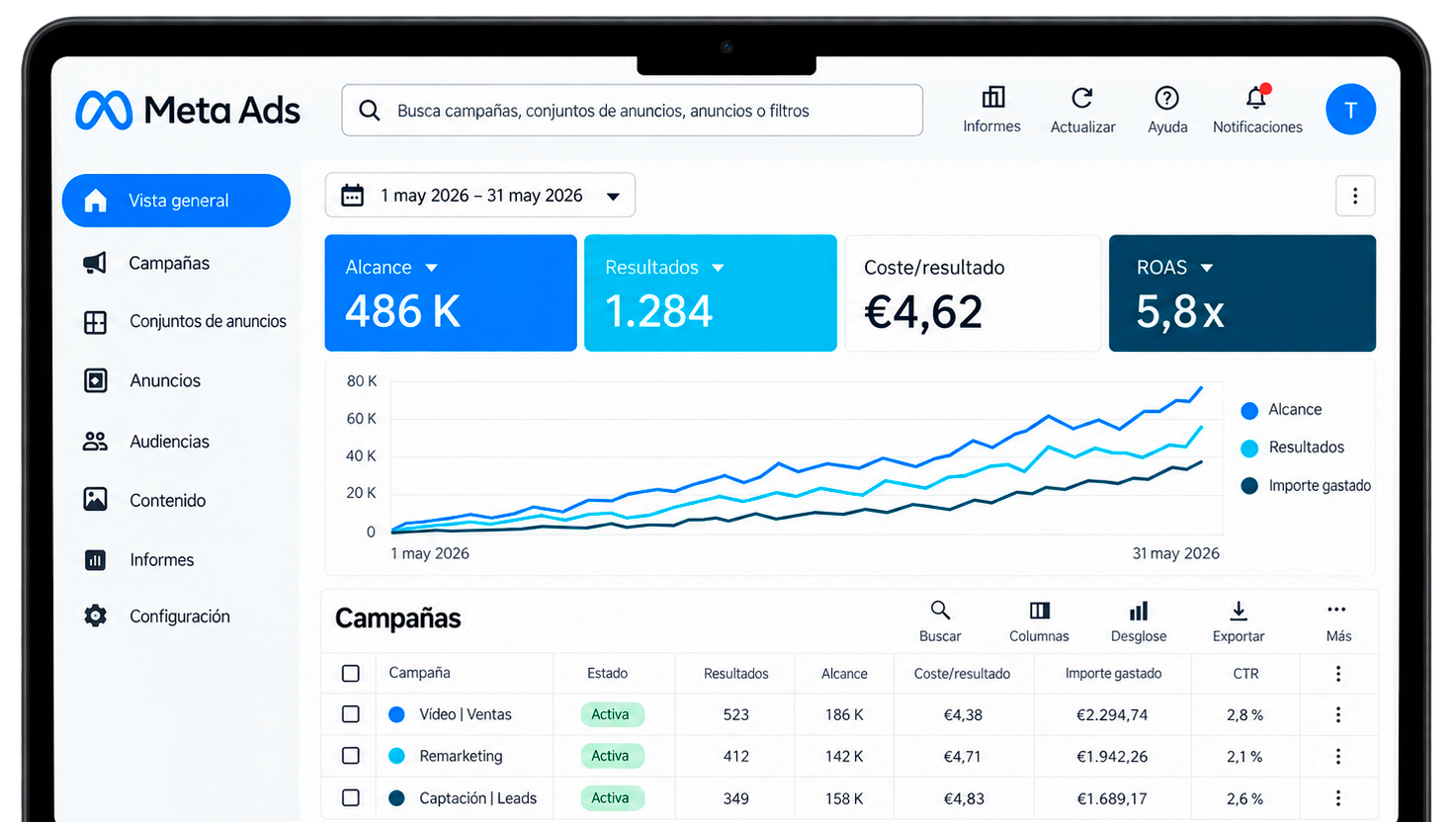
Task: Click the 2,6 % CTR cell
Action: tap(1244, 799)
